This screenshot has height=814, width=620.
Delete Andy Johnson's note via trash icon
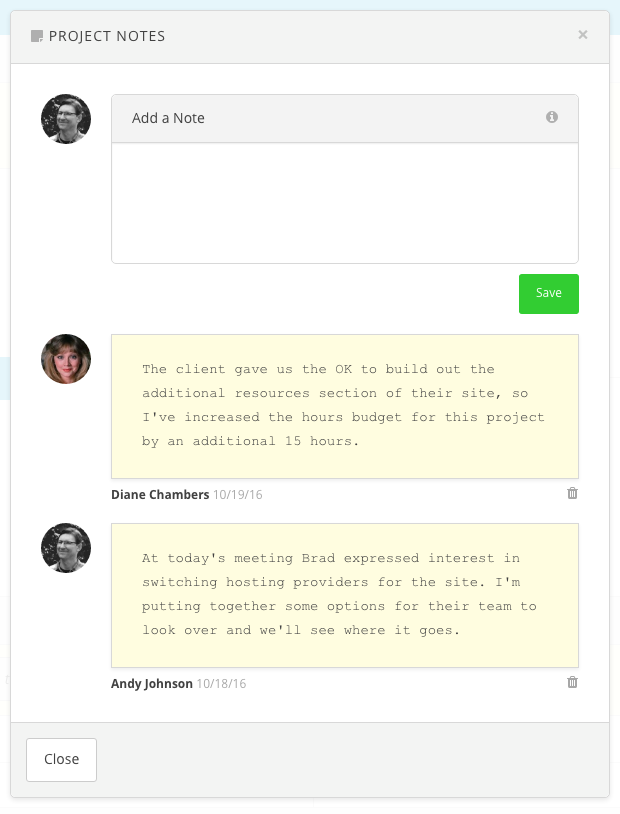(573, 683)
